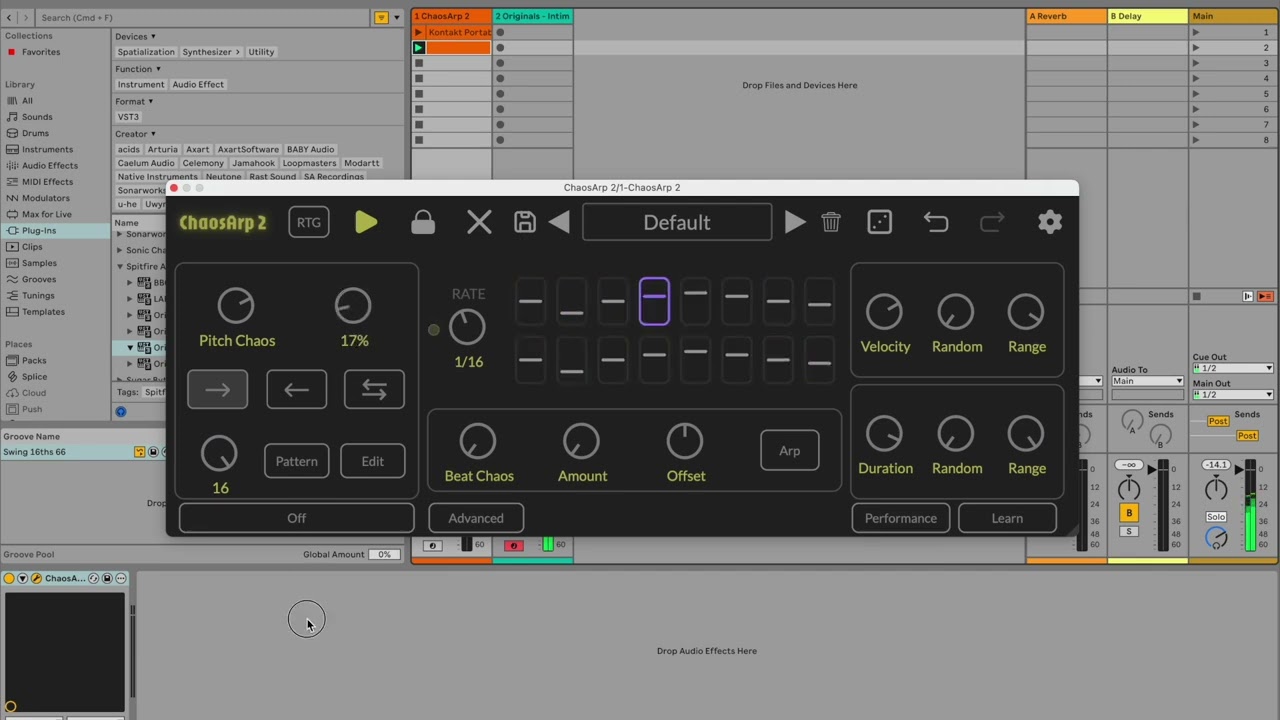Collapse the Format filter group

[x=151, y=101]
